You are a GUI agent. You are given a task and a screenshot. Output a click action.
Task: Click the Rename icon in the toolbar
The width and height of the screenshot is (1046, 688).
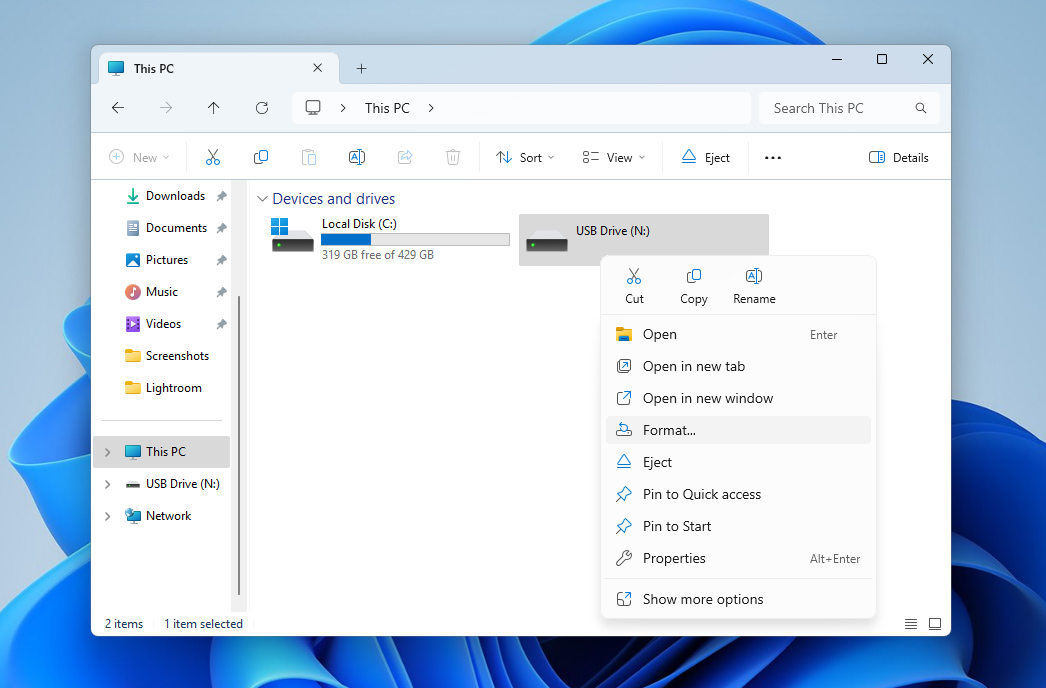[357, 157]
